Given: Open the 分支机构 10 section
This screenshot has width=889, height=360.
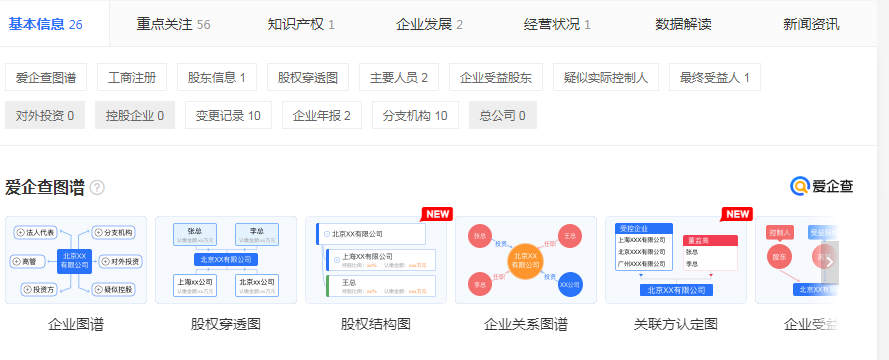Looking at the screenshot, I should 415,116.
